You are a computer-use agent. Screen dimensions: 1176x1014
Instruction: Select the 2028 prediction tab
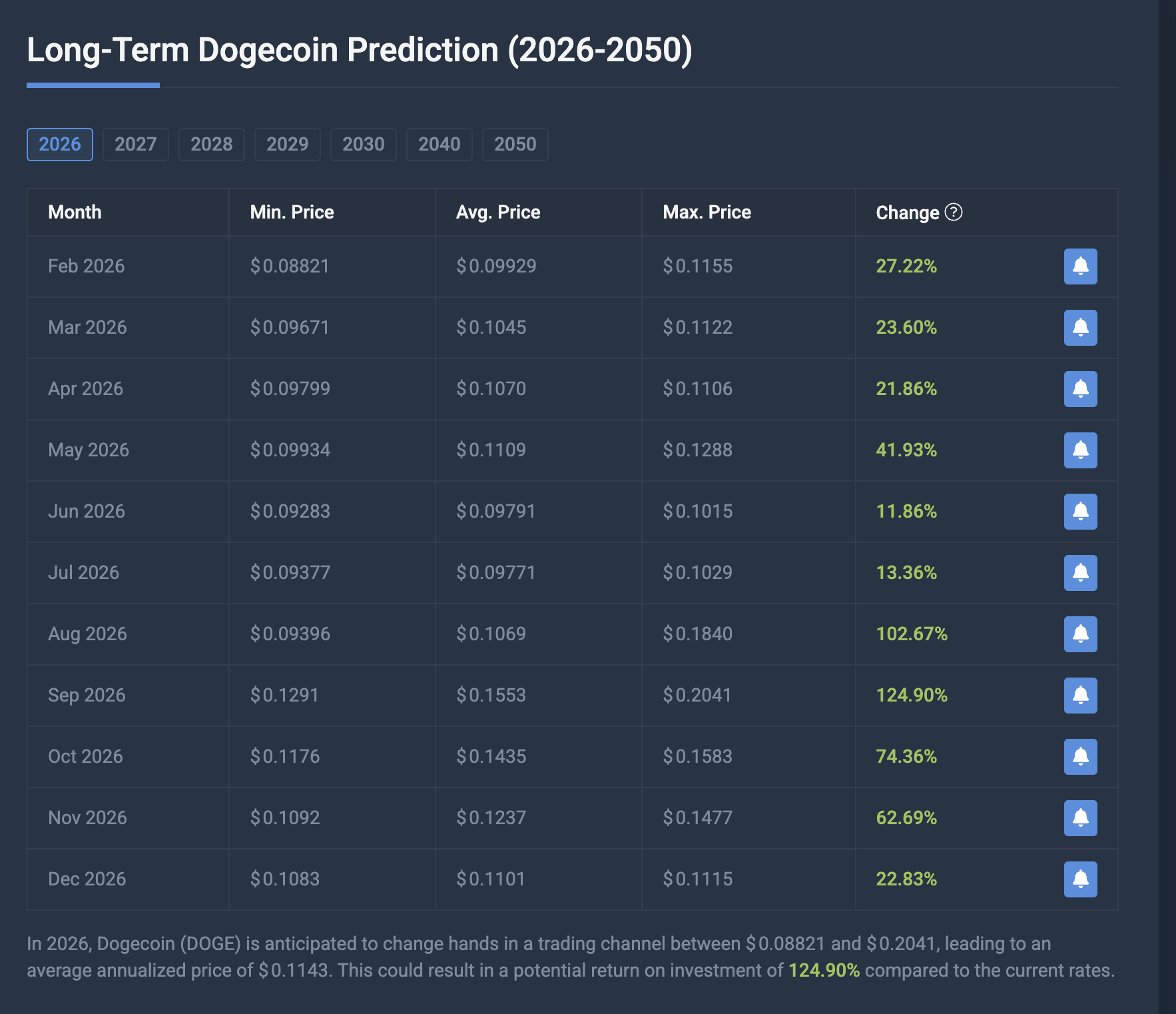coord(212,145)
